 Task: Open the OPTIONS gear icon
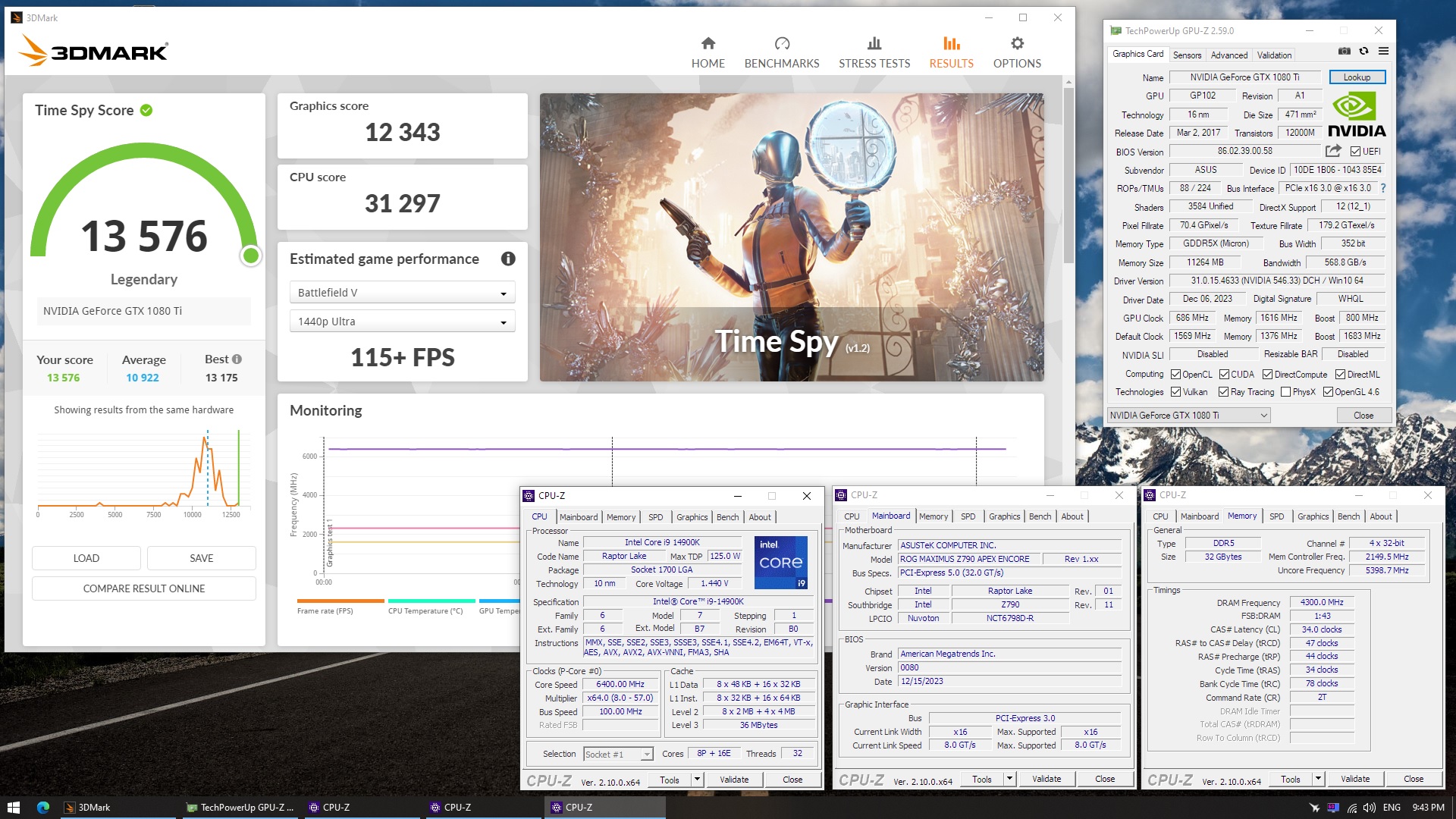point(1017,43)
